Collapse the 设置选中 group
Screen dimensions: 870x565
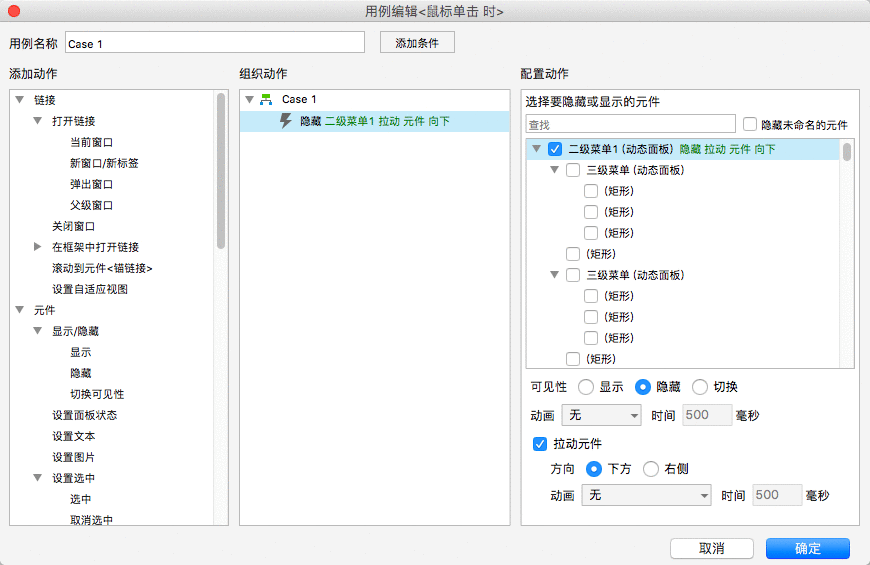pyautogui.click(x=37, y=478)
